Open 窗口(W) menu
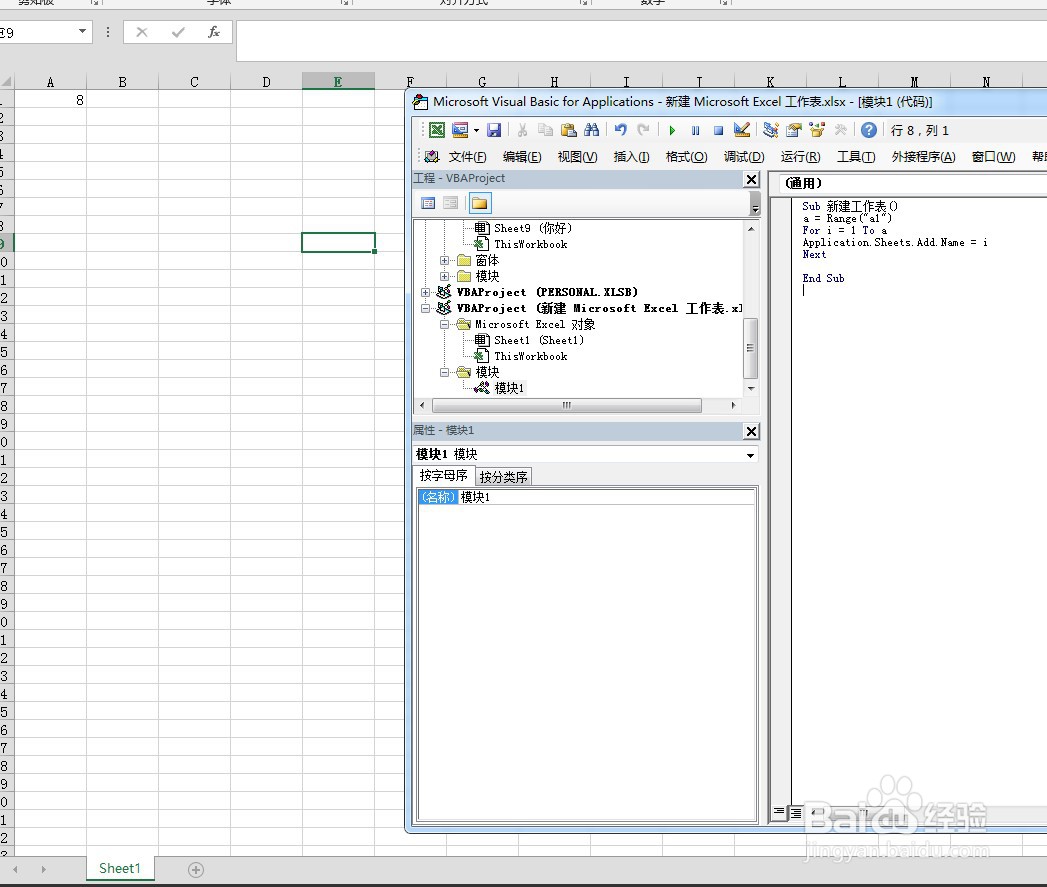This screenshot has width=1047, height=887. [x=994, y=157]
